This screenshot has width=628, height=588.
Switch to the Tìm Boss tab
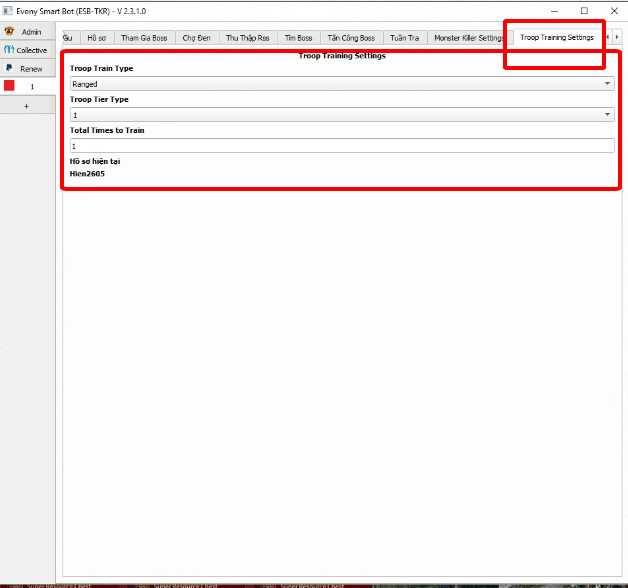click(298, 38)
